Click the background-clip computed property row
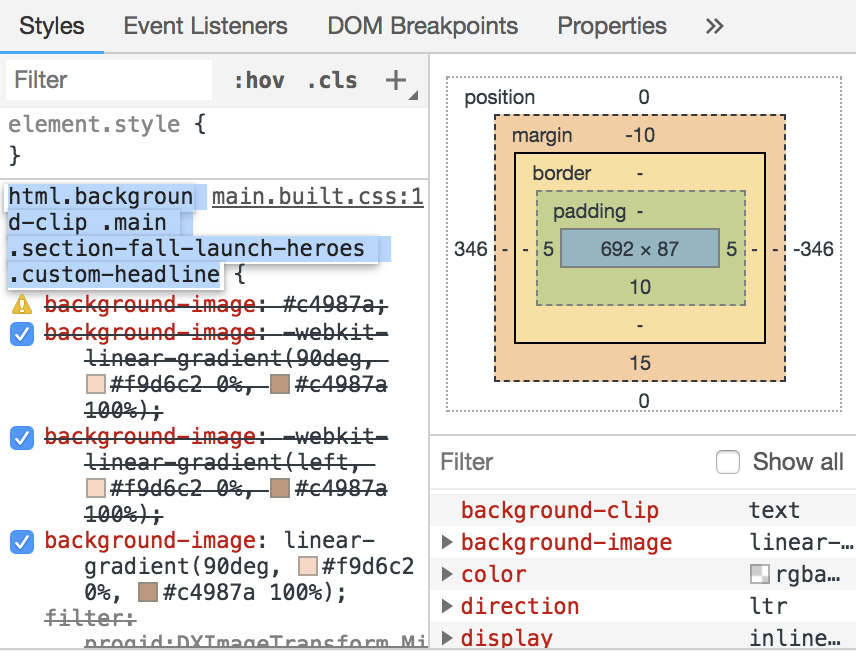Viewport: 856px width, 652px height. point(643,510)
